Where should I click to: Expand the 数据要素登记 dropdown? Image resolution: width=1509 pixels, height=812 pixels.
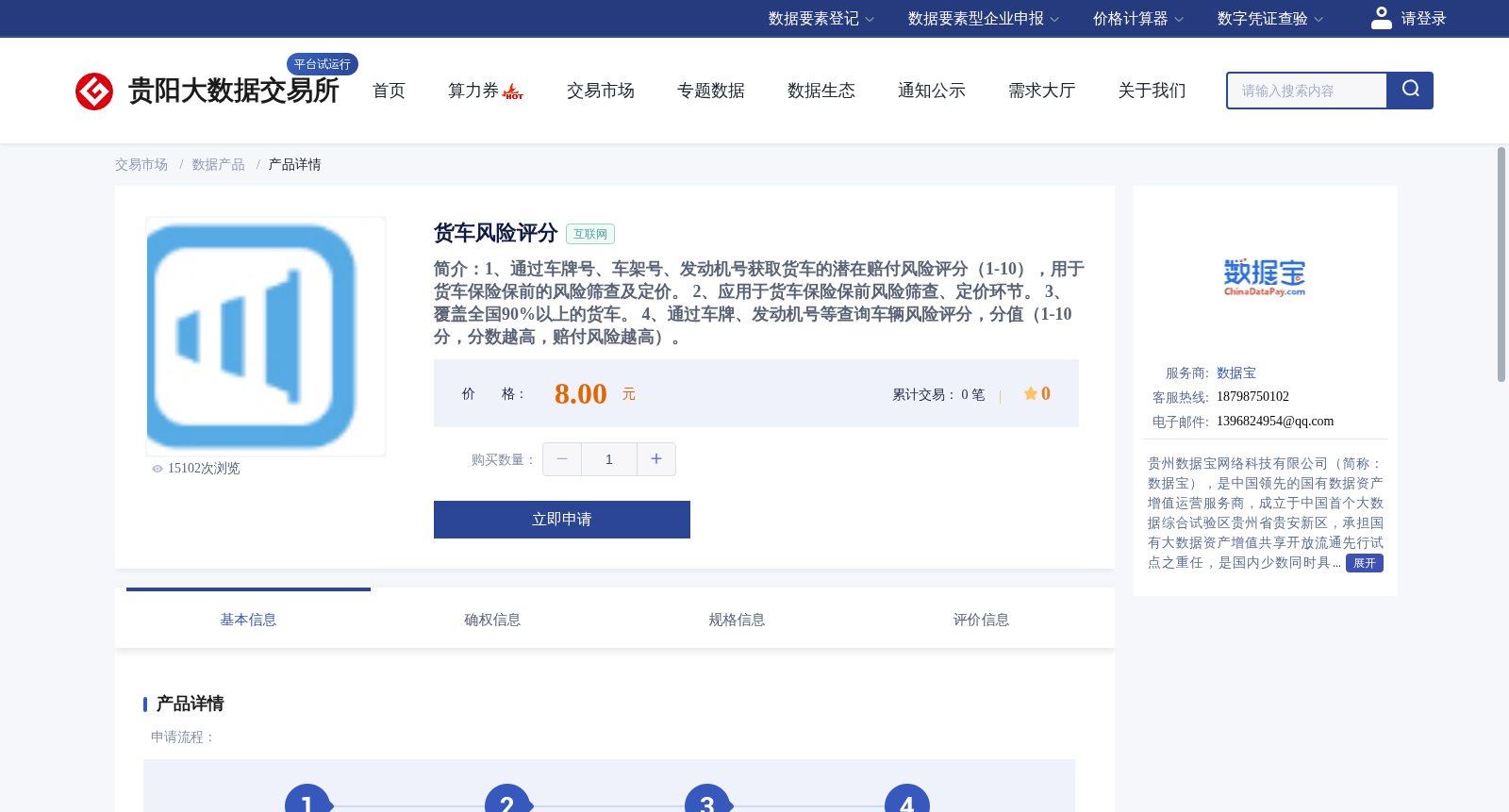pyautogui.click(x=821, y=19)
